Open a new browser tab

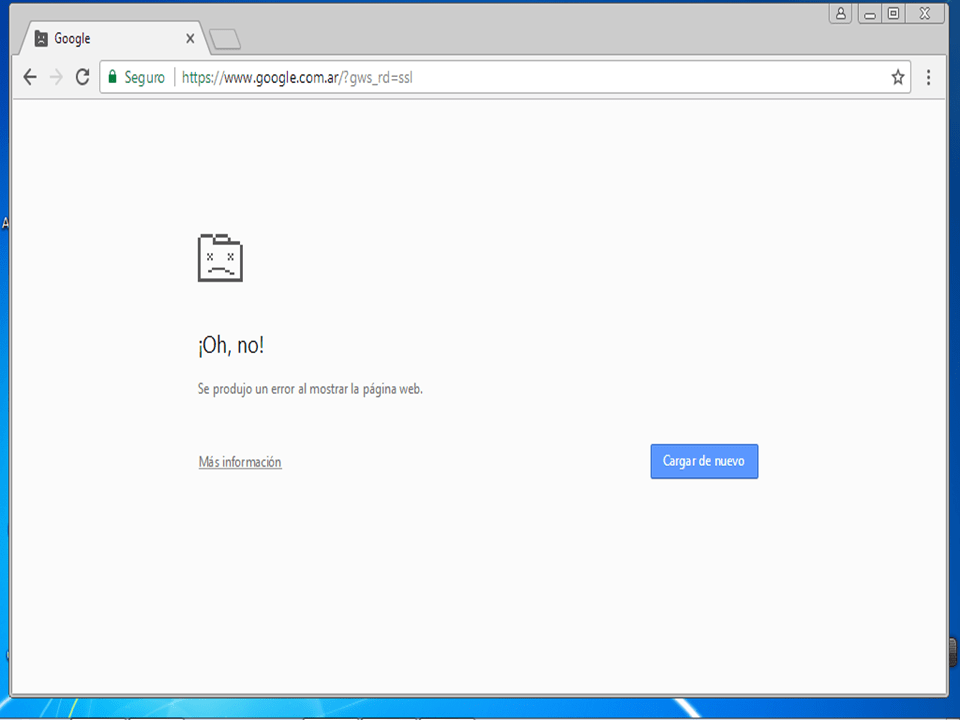pyautogui.click(x=224, y=40)
